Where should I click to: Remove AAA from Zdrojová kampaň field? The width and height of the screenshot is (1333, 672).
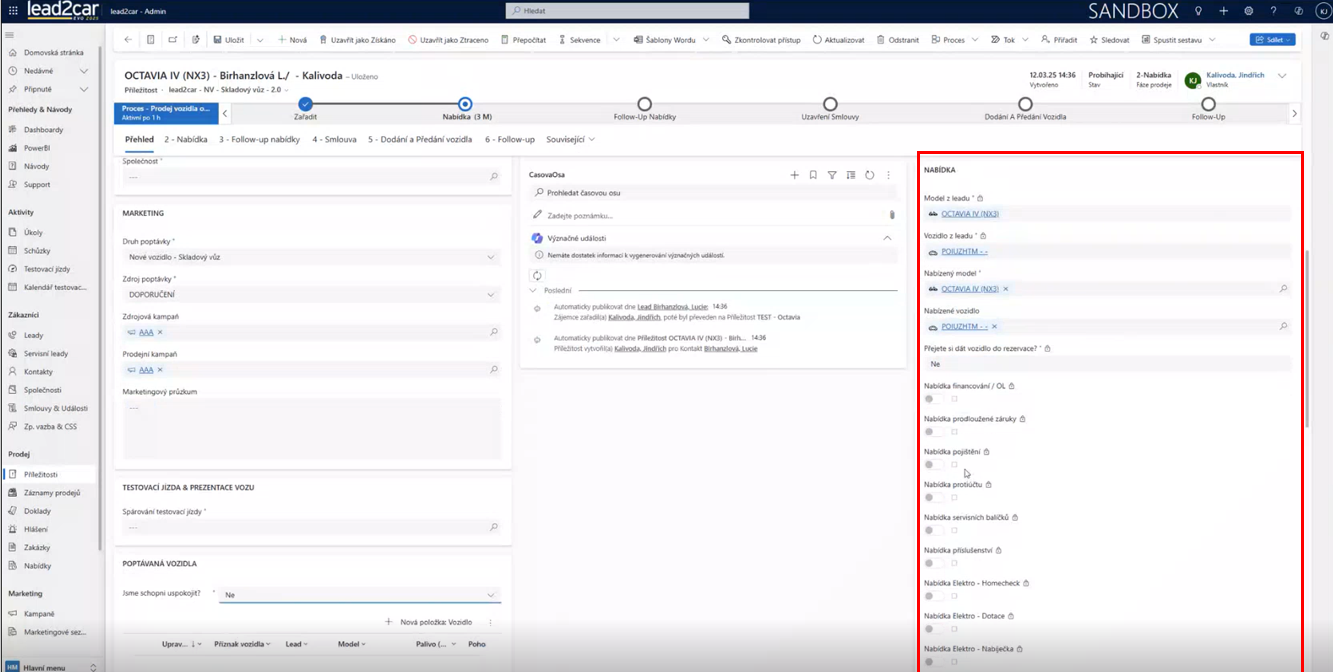pyautogui.click(x=160, y=332)
